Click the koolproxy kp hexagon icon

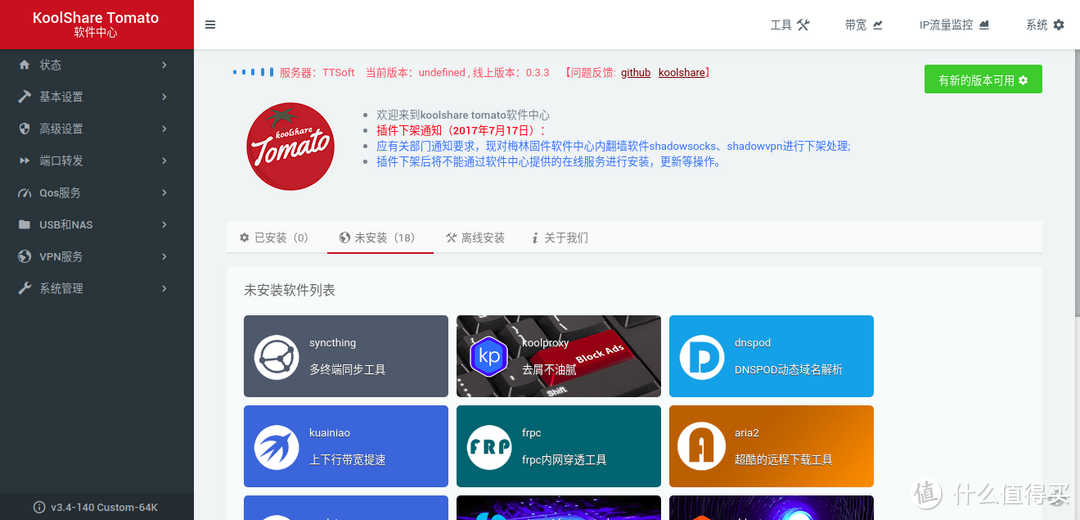pos(489,357)
